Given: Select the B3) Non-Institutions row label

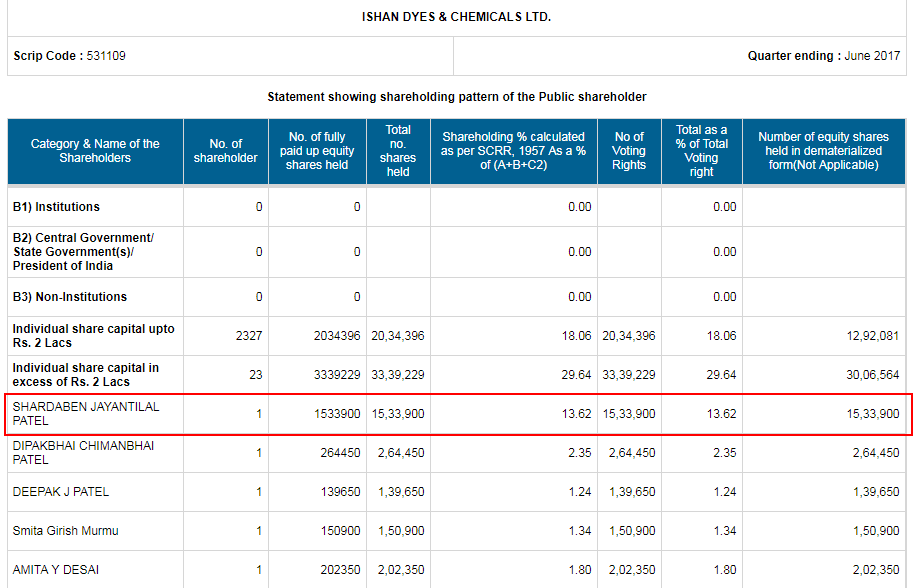Looking at the screenshot, I should 70,297.
